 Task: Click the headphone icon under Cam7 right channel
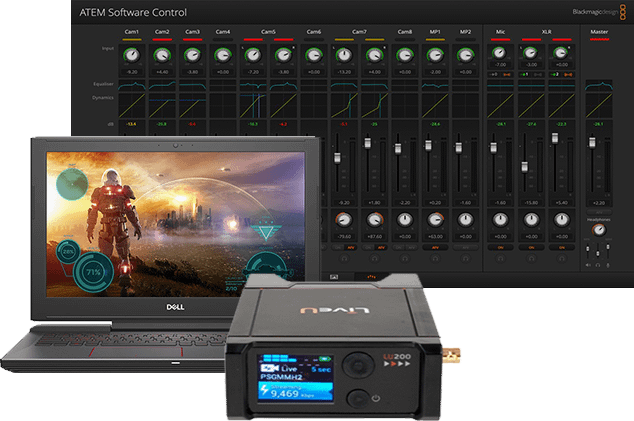click(x=374, y=258)
